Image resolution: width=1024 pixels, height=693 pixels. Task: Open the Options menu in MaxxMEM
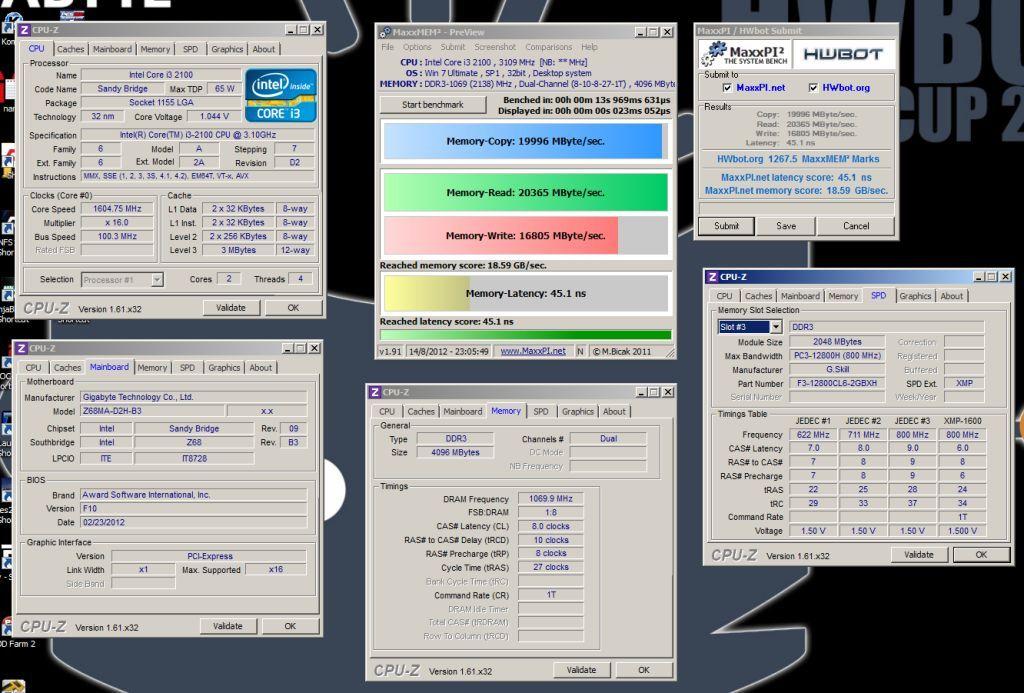(417, 47)
